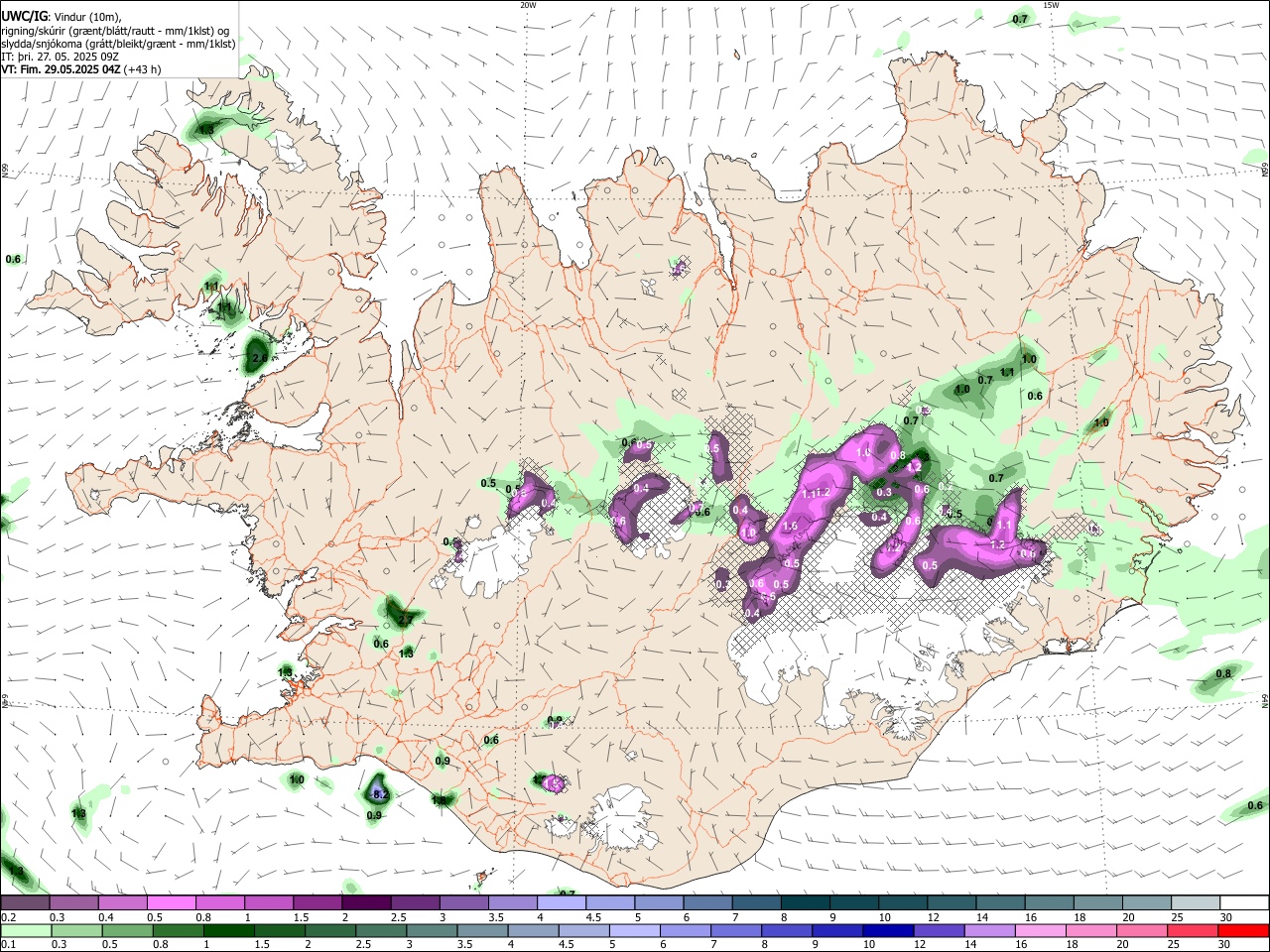The height and width of the screenshot is (952, 1270).
Task: Pick the lower legend swatch labeled 0.5
Action: click(x=128, y=930)
